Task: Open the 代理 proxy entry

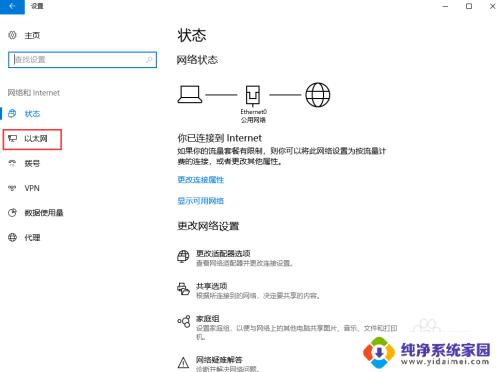Action: (32, 238)
